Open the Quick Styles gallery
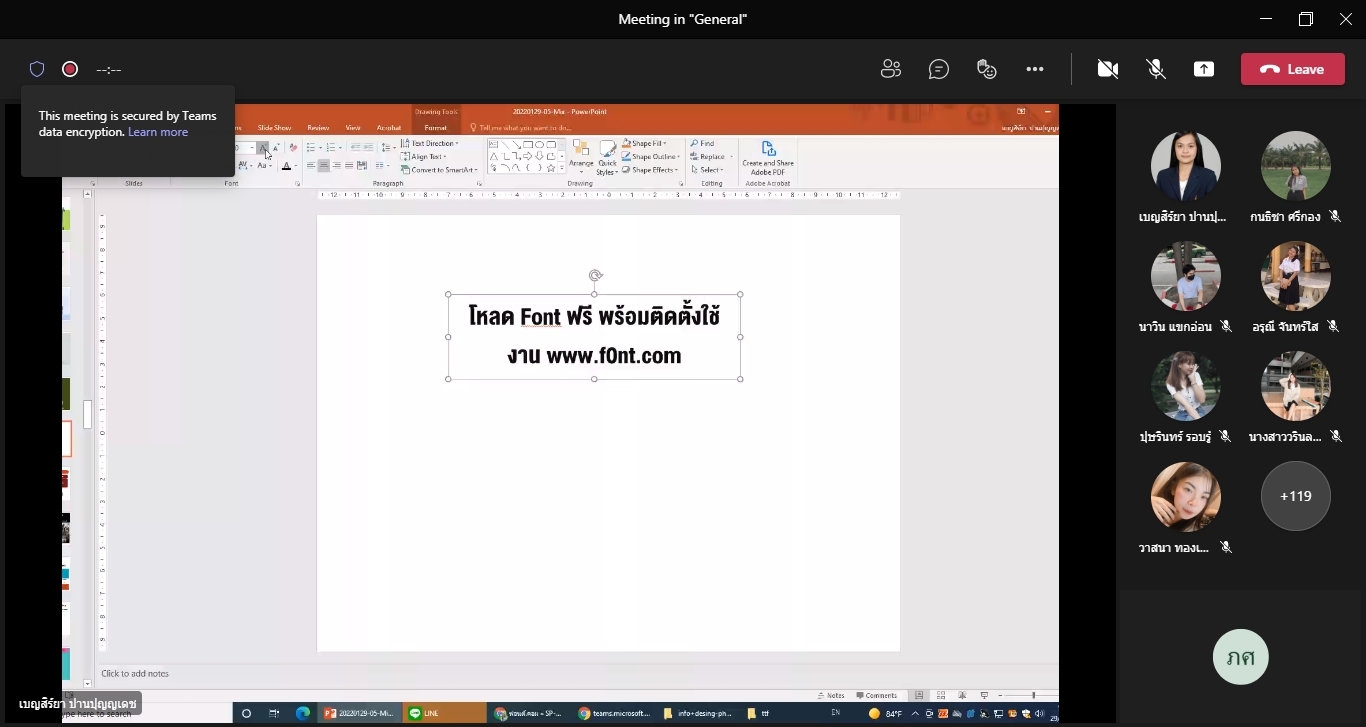1366x727 pixels. pos(607,156)
